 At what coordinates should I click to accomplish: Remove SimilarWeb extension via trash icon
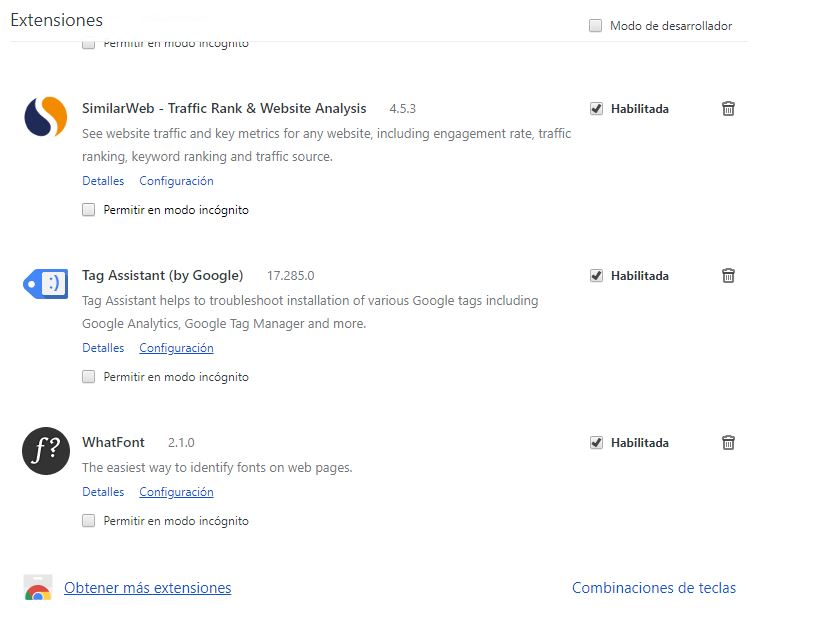[728, 108]
